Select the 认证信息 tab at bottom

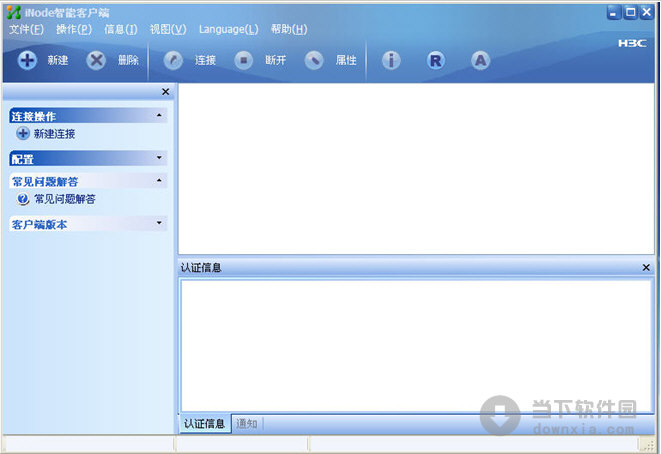(x=204, y=424)
